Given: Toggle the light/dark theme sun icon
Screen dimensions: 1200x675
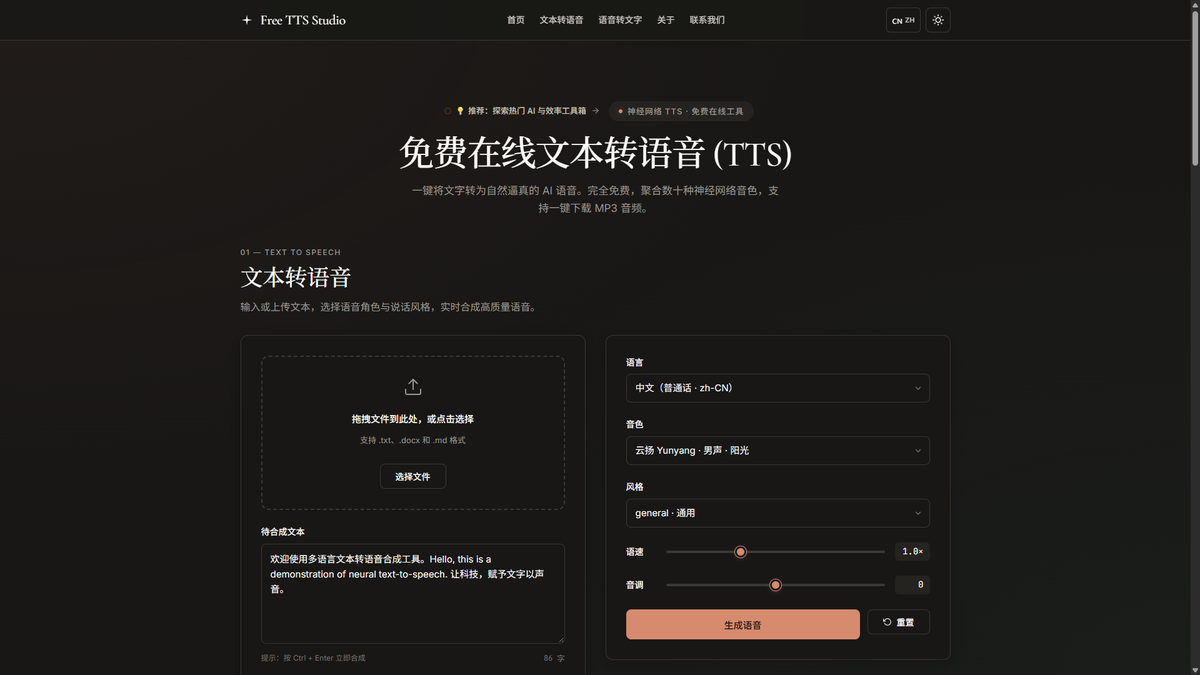Looking at the screenshot, I should 937,20.
